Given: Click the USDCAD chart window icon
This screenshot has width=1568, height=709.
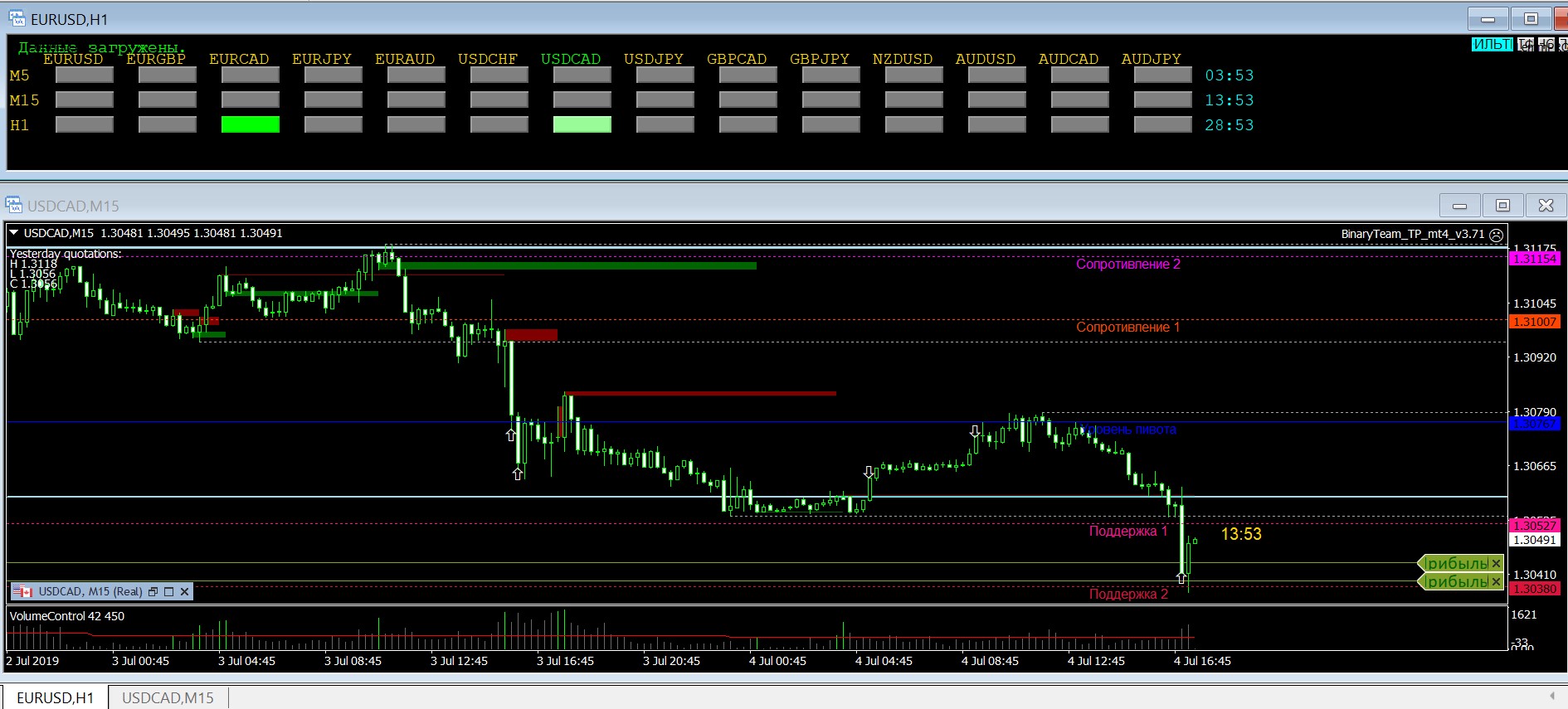Looking at the screenshot, I should (x=13, y=205).
